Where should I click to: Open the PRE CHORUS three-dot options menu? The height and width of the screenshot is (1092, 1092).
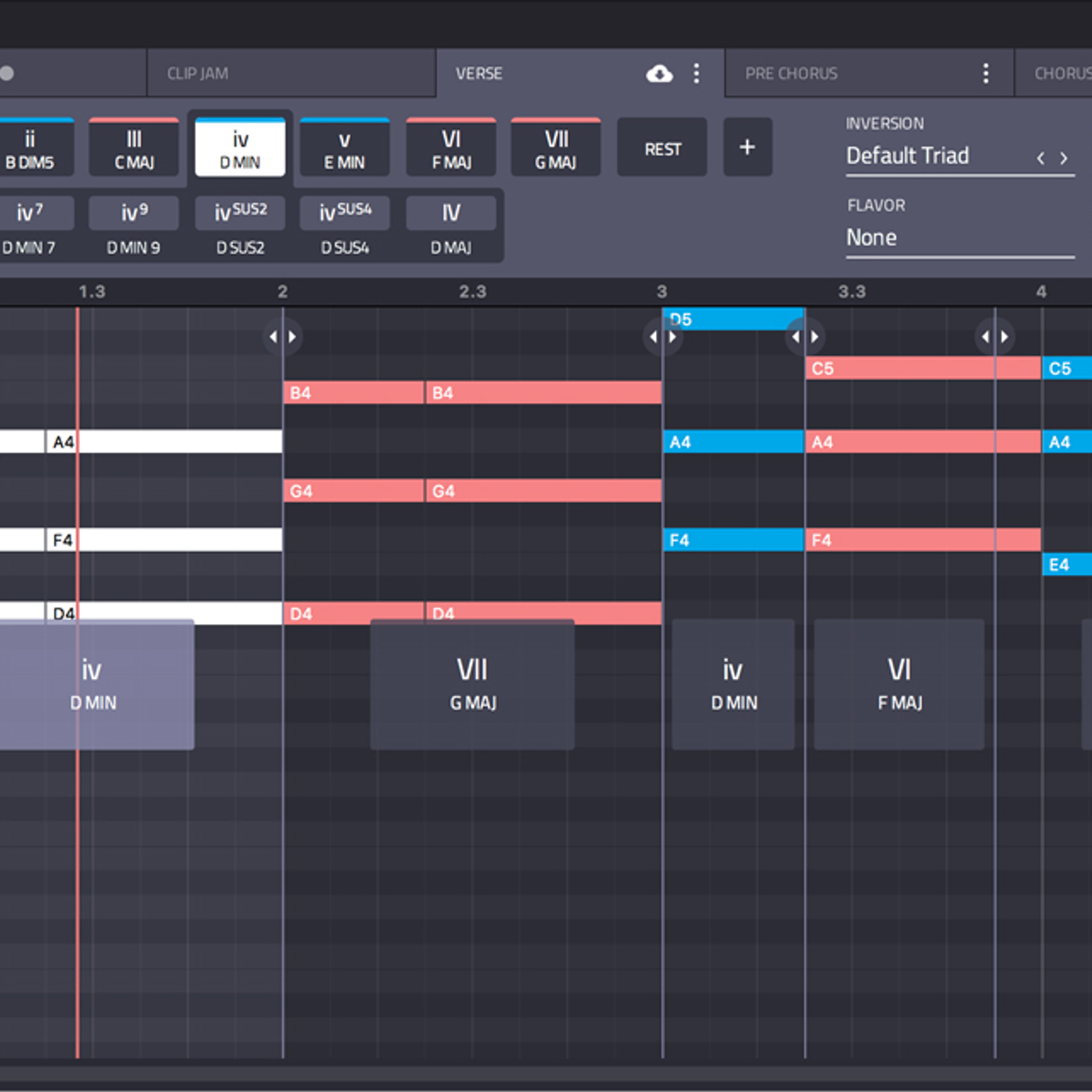pyautogui.click(x=986, y=74)
